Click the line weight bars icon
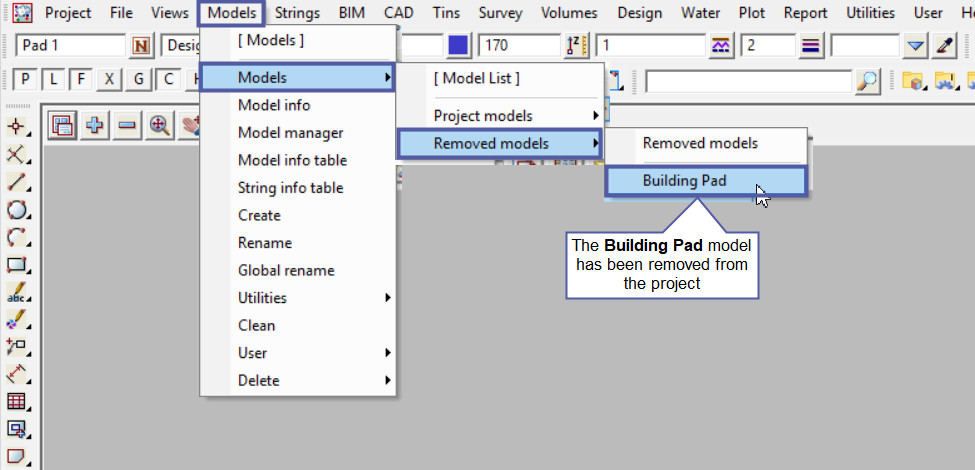Screen dimensions: 975x470 pyautogui.click(x=810, y=46)
